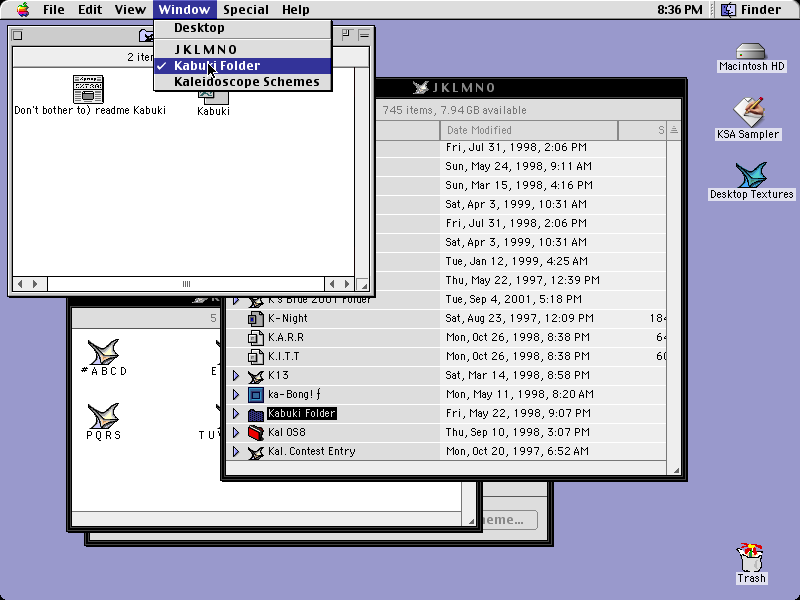800x600 pixels.
Task: Click the Kal OS8 folder icon
Action: click(x=256, y=433)
